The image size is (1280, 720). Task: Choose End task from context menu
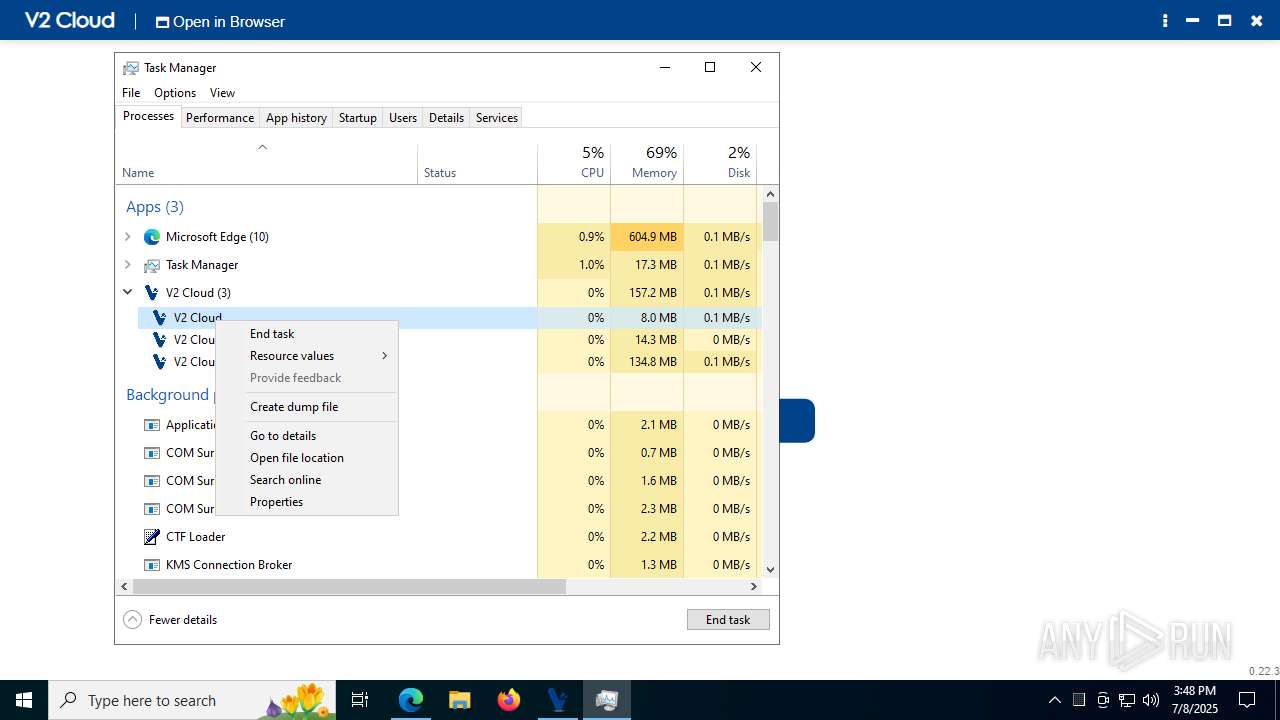[x=307, y=334]
